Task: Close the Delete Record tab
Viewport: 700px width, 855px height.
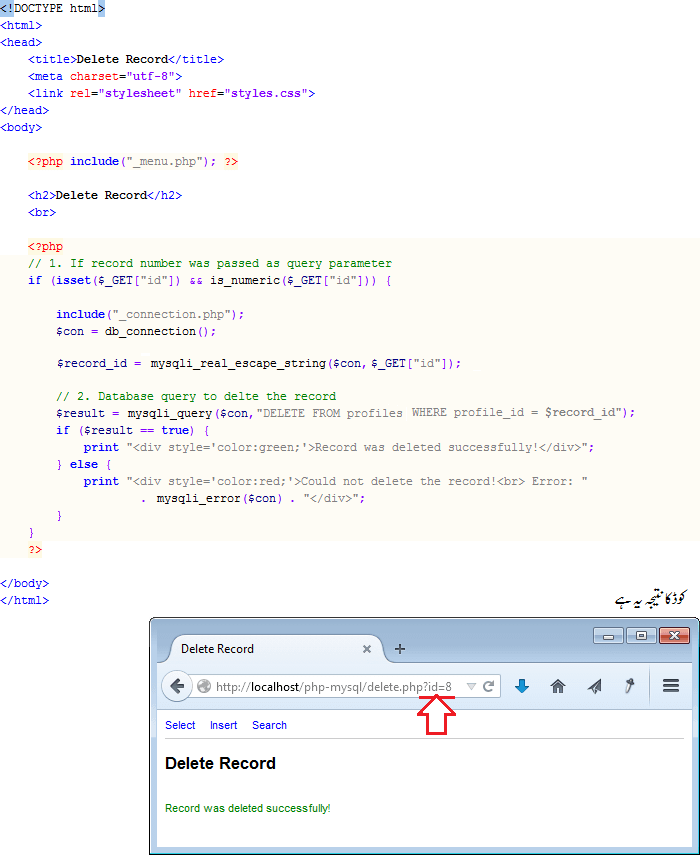Action: (x=366, y=648)
